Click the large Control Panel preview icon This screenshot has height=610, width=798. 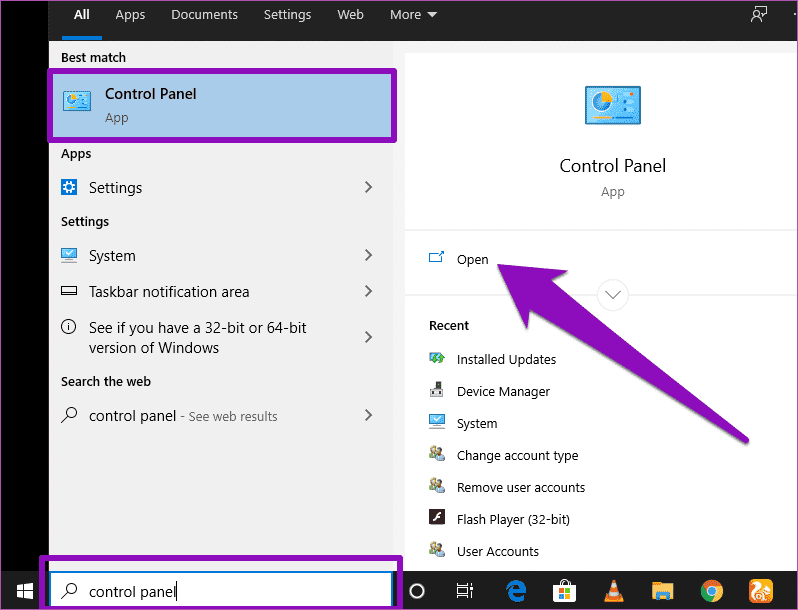click(612, 105)
